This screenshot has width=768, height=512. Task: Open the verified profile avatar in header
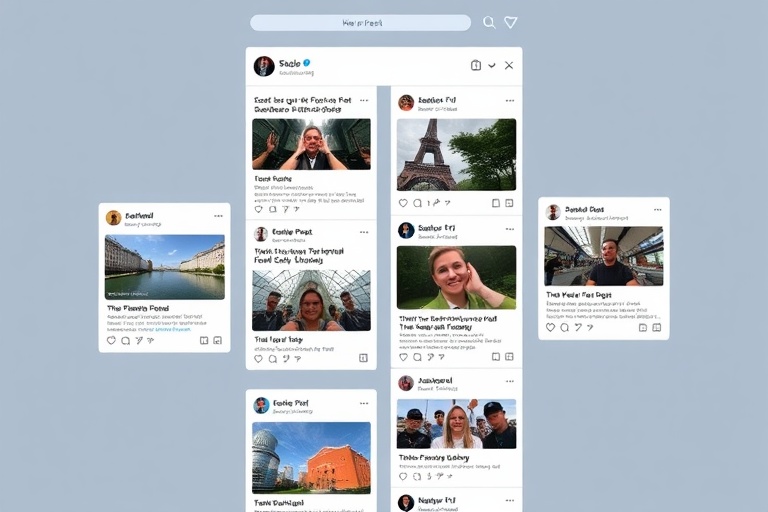264,66
